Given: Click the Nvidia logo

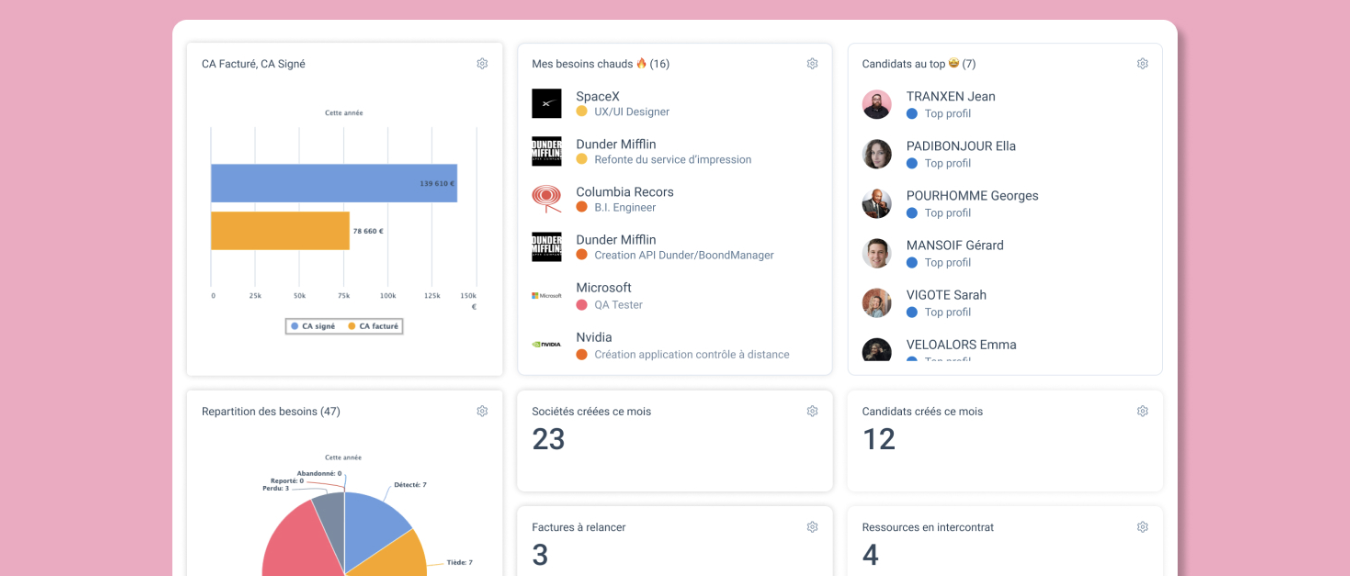Looking at the screenshot, I should pyautogui.click(x=546, y=344).
